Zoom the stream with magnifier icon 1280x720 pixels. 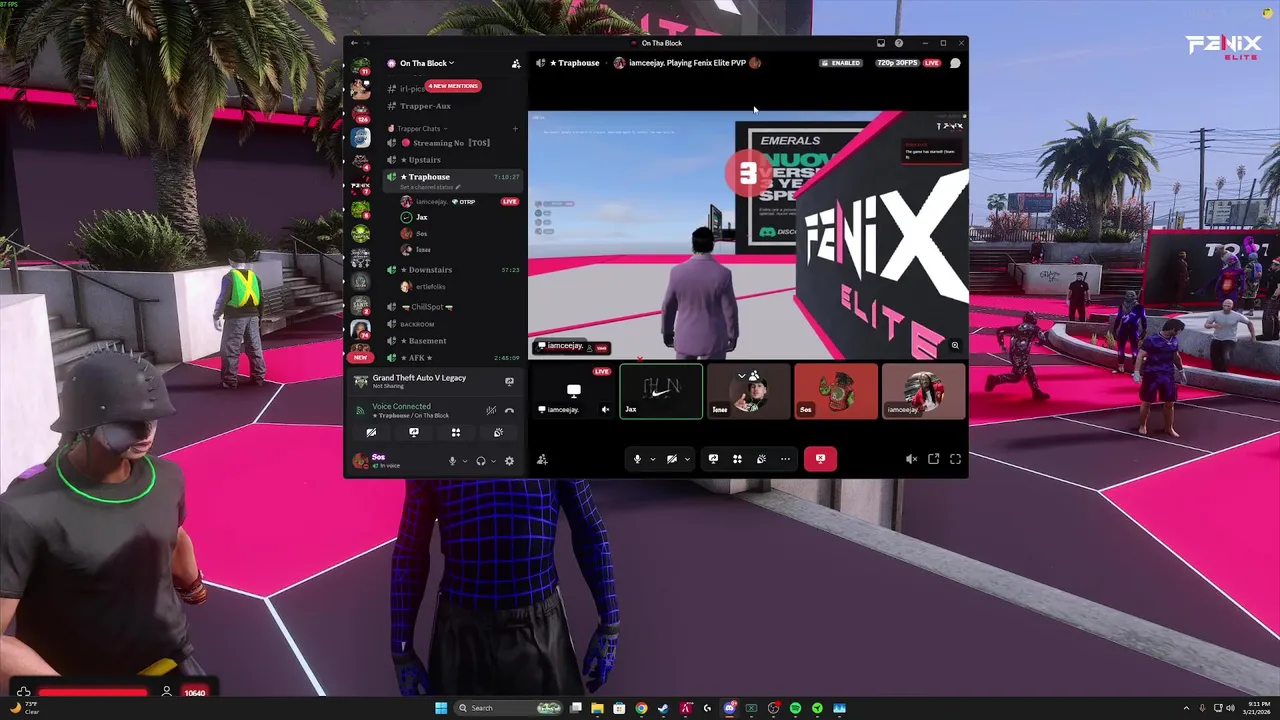(x=955, y=346)
